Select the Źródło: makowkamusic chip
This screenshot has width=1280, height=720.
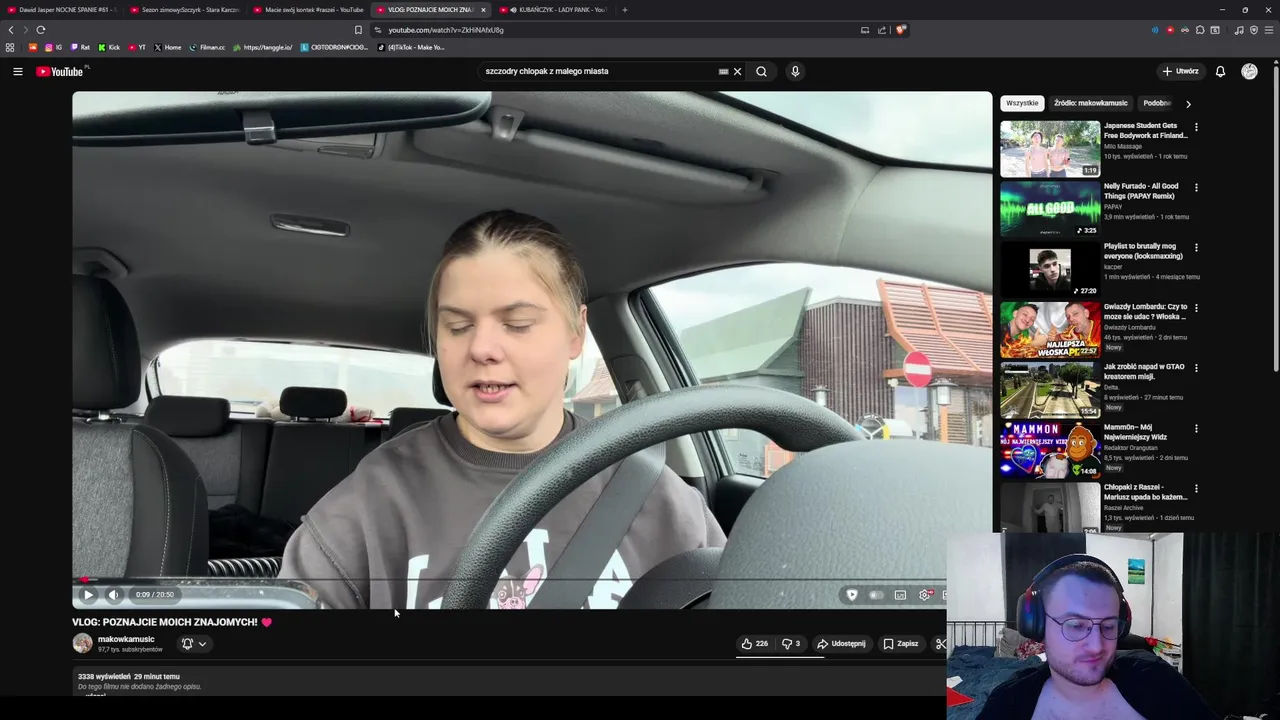(1091, 103)
